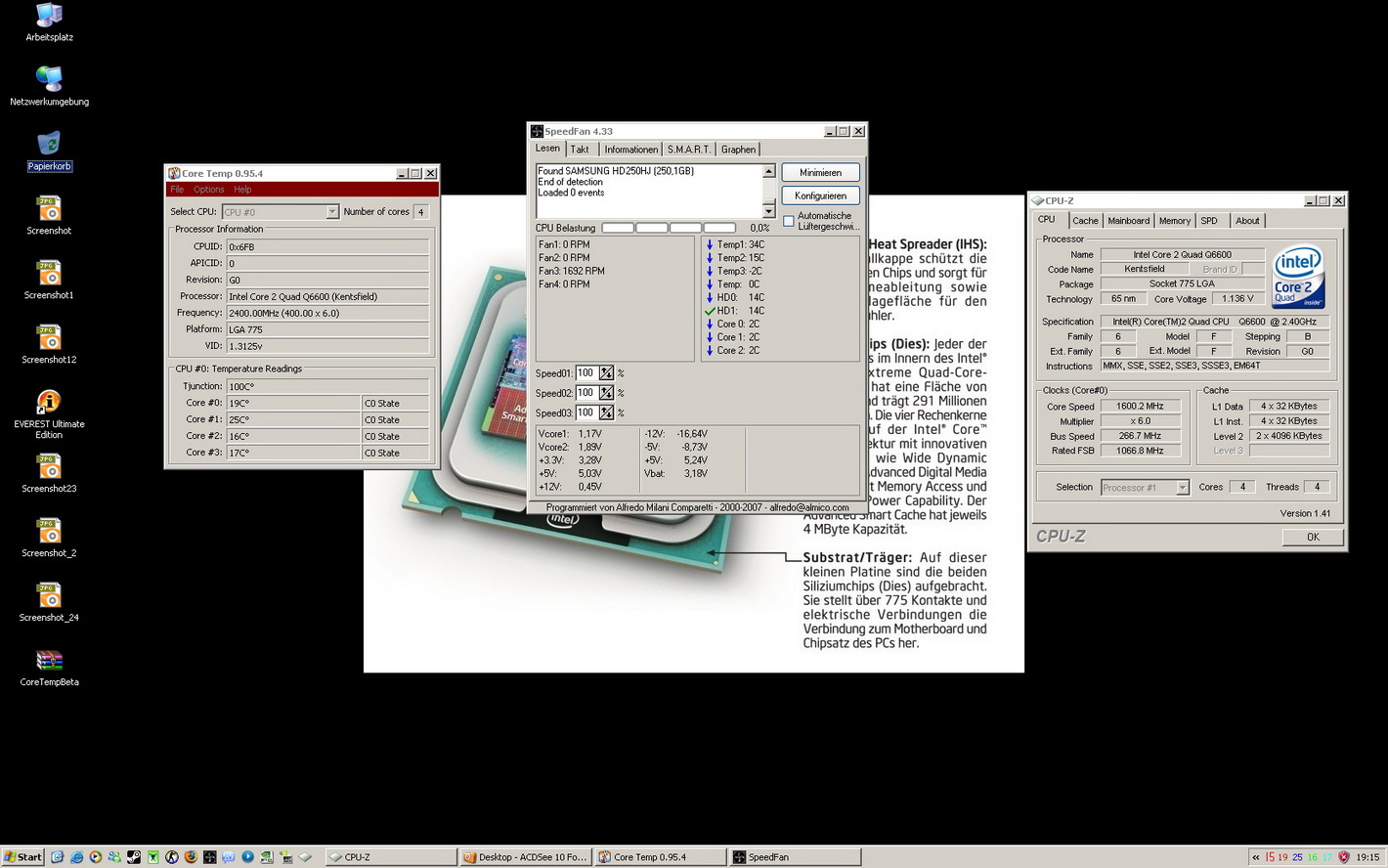Viewport: 1388px width, 868px height.
Task: Click the Speed01 percentage field
Action: pos(586,372)
